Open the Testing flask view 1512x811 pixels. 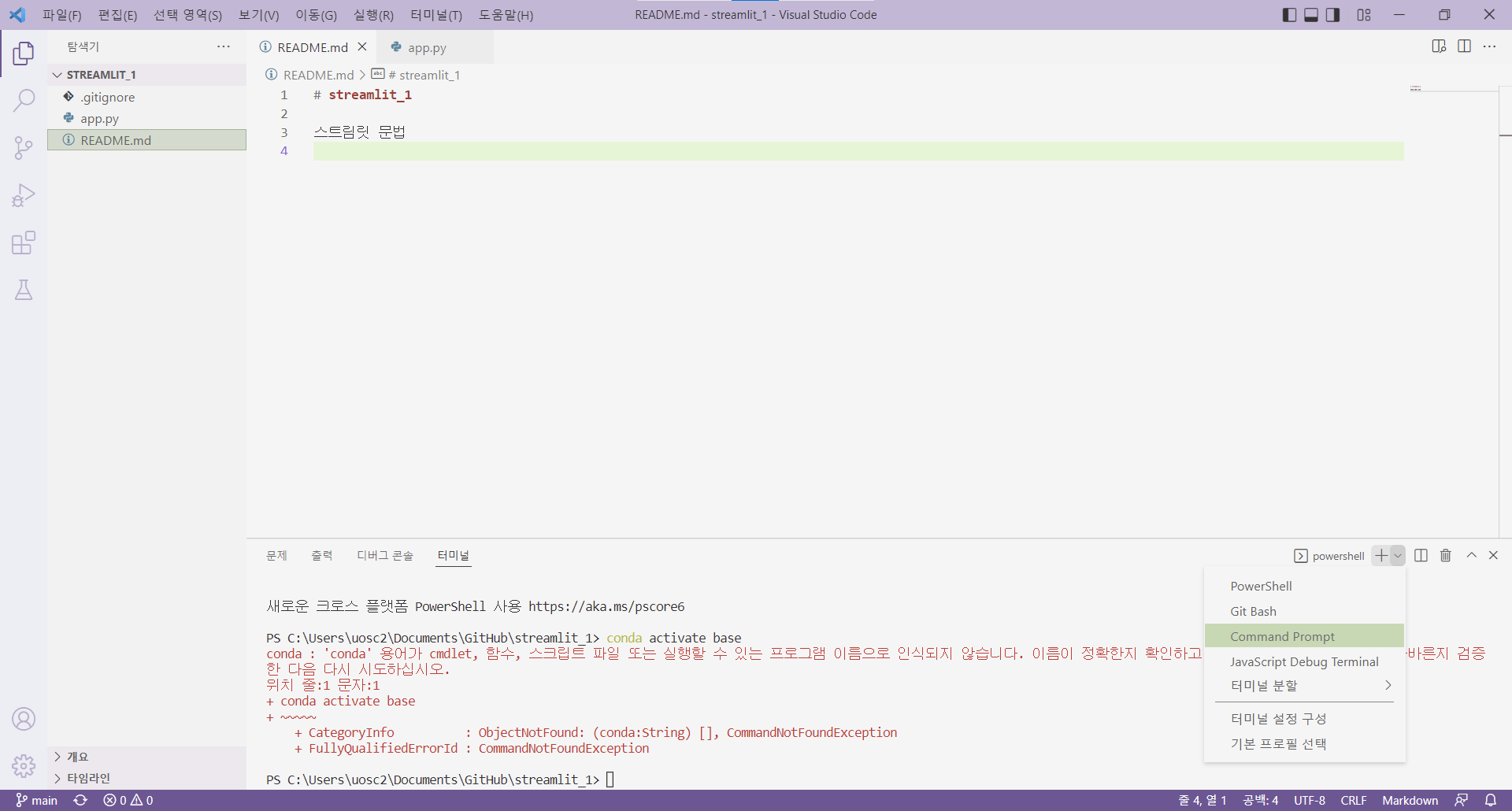tap(24, 290)
